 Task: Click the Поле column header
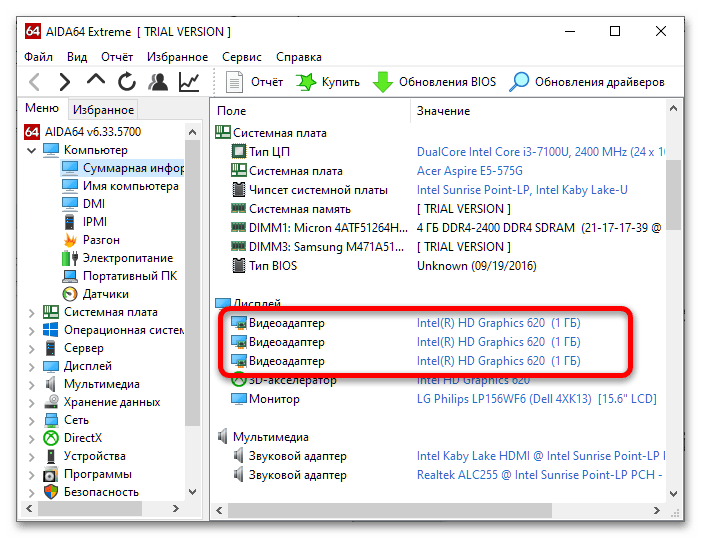311,111
